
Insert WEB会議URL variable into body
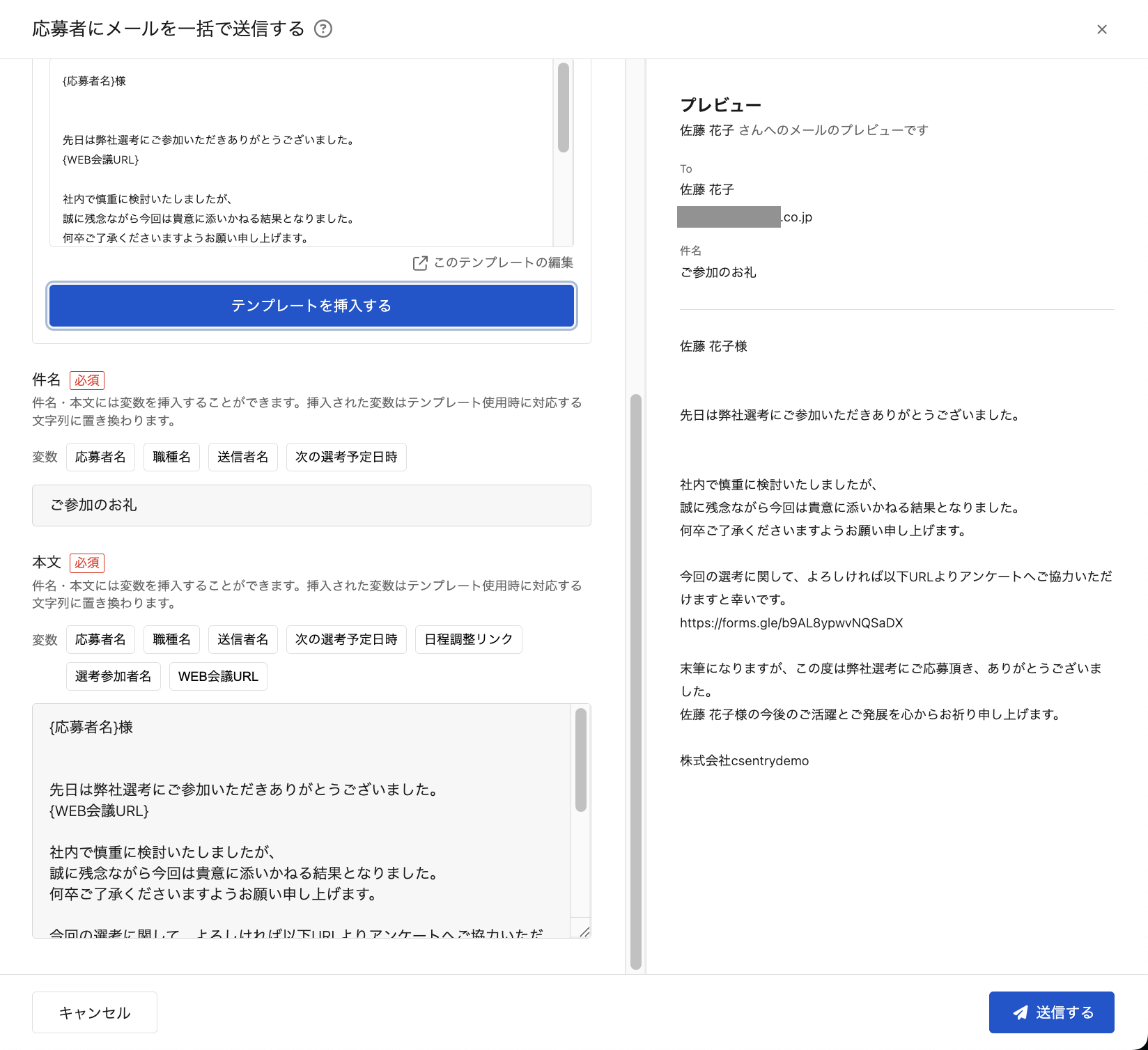click(x=218, y=676)
